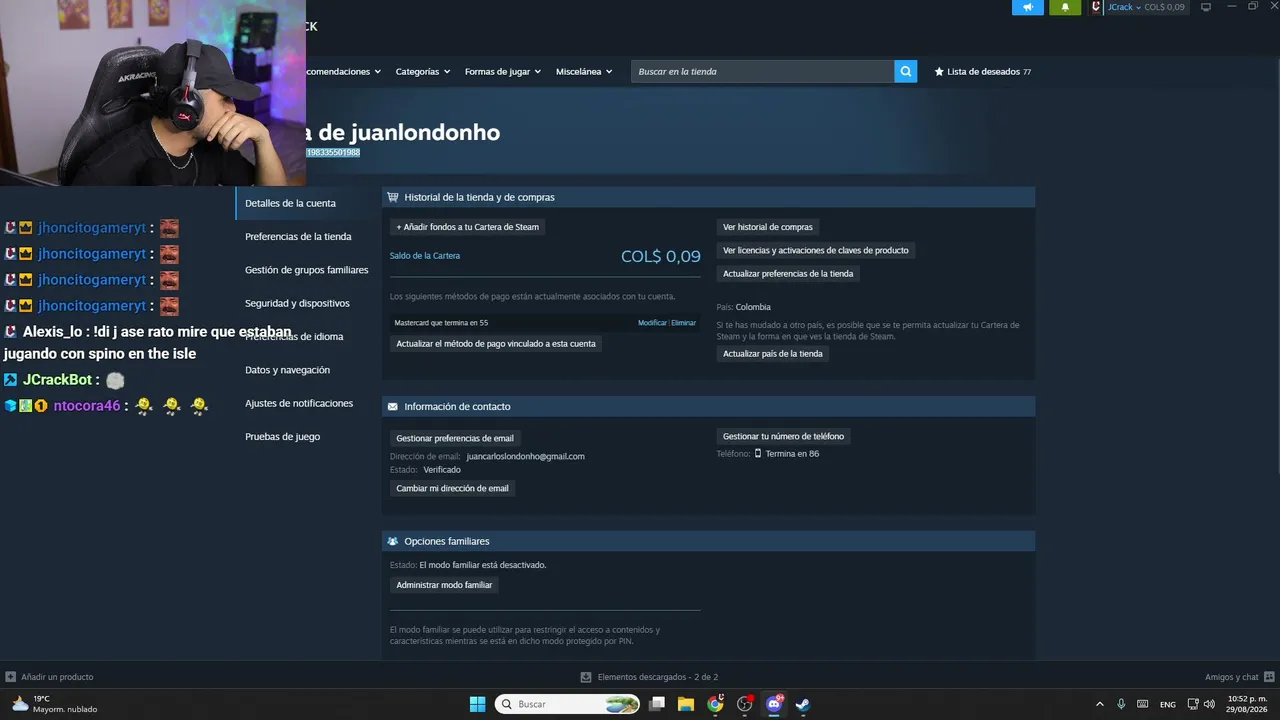The width and height of the screenshot is (1280, 720).
Task: Open Steam from the taskbar
Action: [x=802, y=704]
